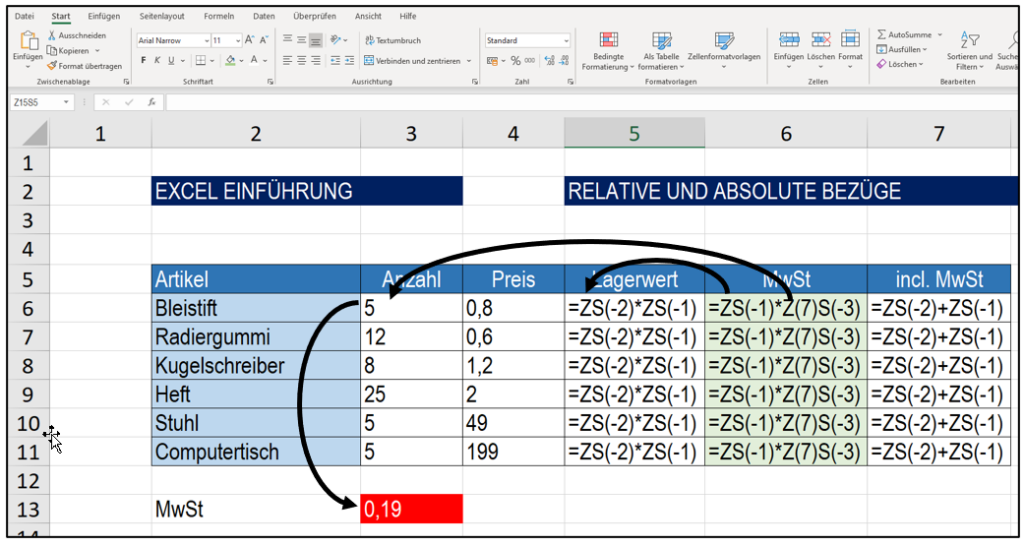Switch to the Daten tab
Image resolution: width=1024 pixels, height=546 pixels.
(264, 16)
